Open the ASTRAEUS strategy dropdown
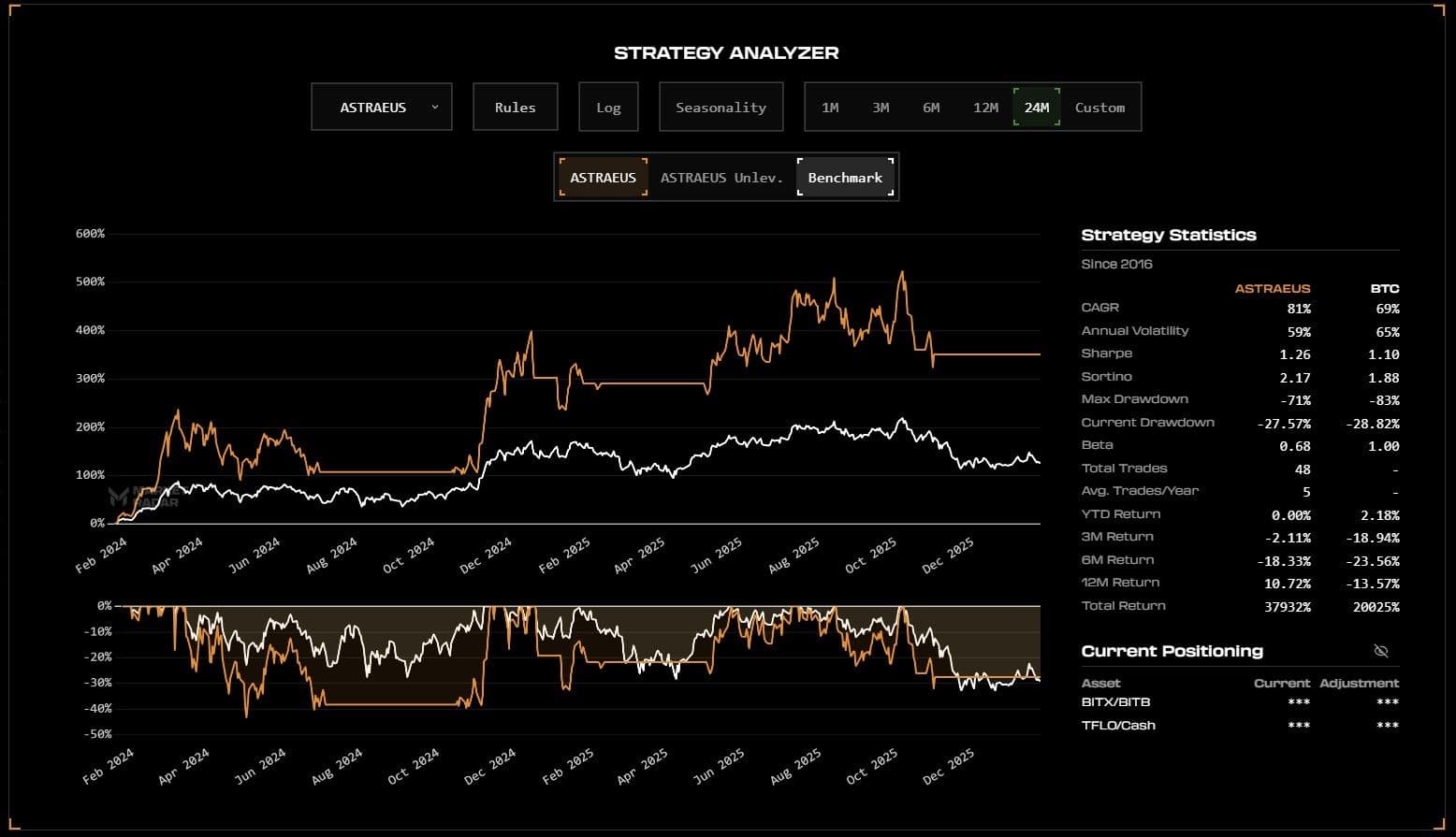 [x=381, y=108]
